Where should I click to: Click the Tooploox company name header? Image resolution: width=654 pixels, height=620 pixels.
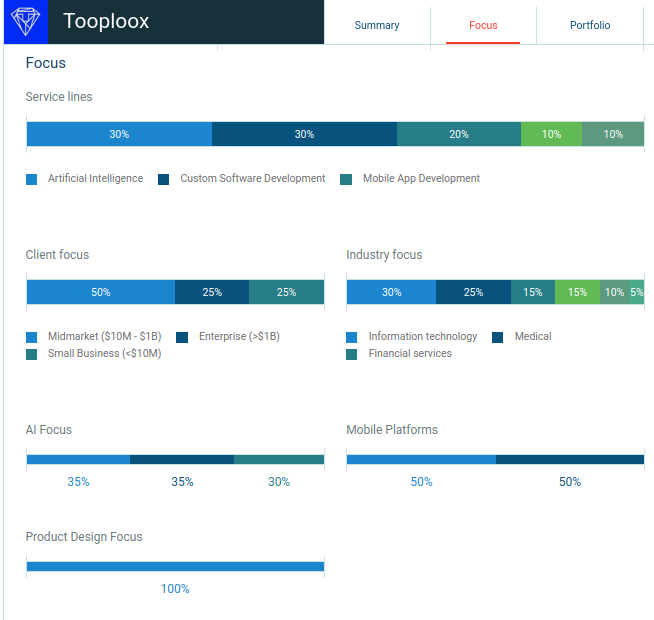click(106, 21)
